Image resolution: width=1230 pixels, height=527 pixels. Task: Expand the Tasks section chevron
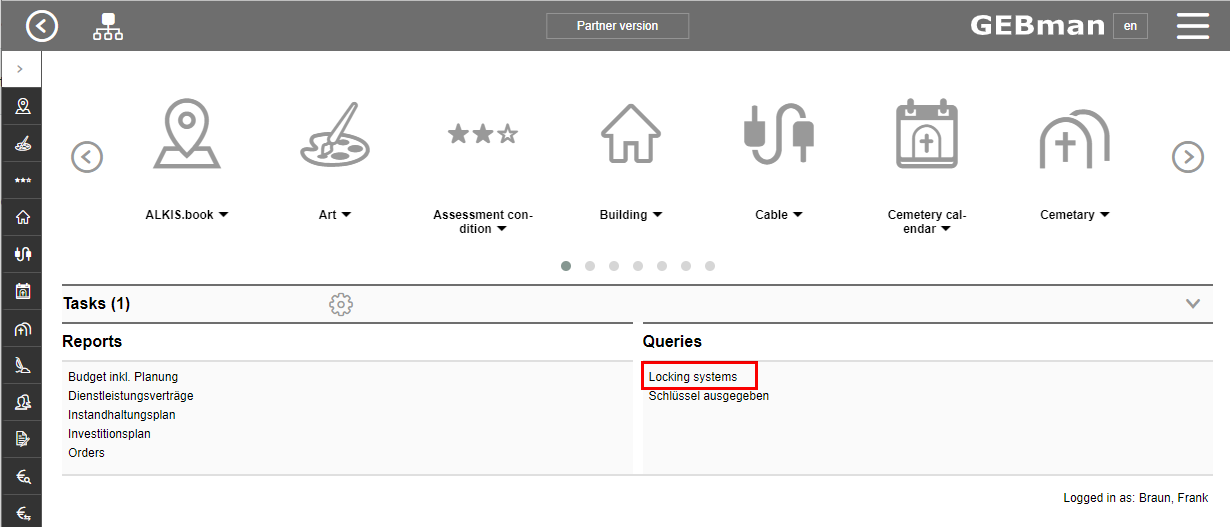(1192, 304)
